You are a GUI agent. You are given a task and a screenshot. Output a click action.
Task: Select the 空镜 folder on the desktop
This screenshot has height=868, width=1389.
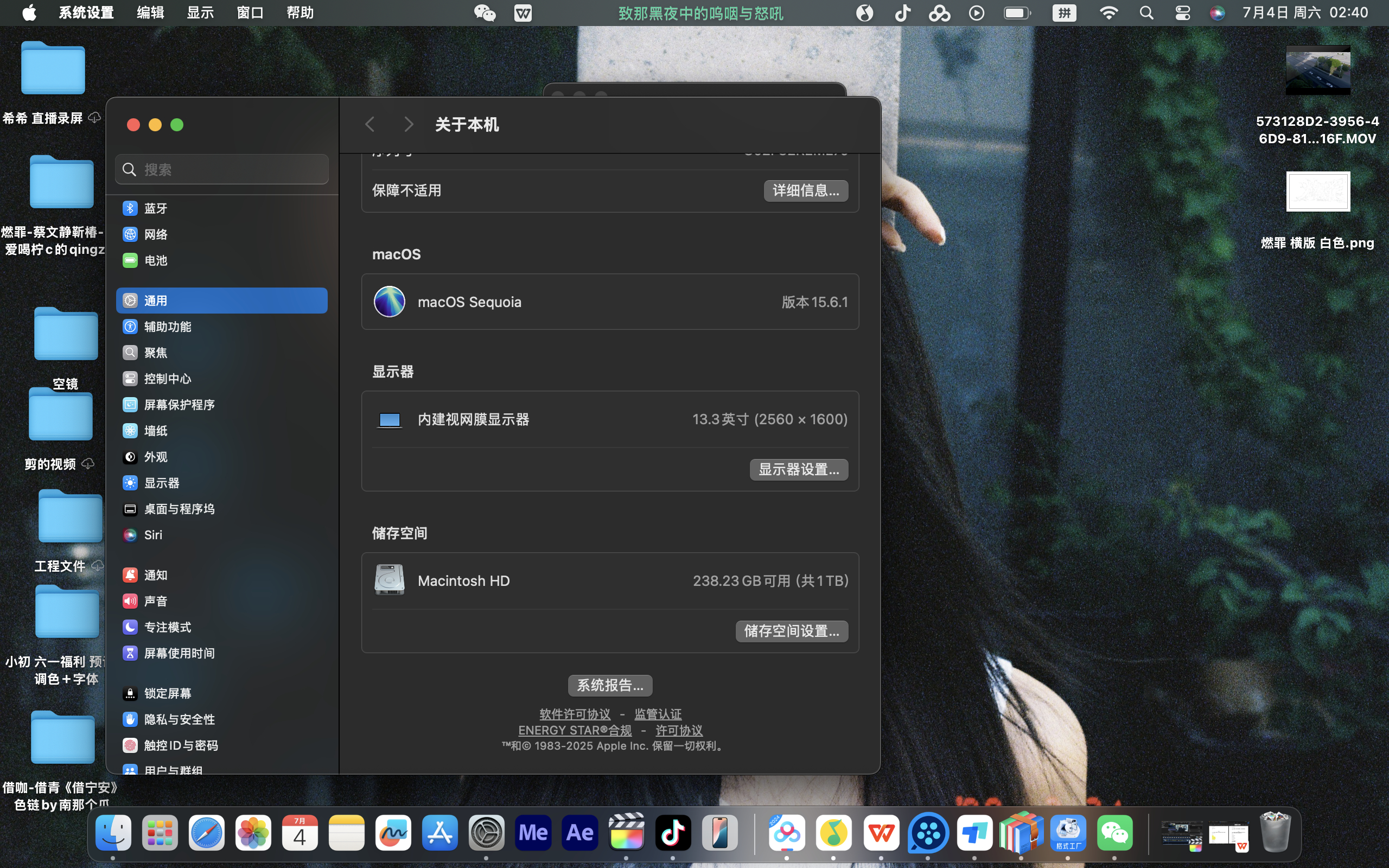pyautogui.click(x=66, y=348)
